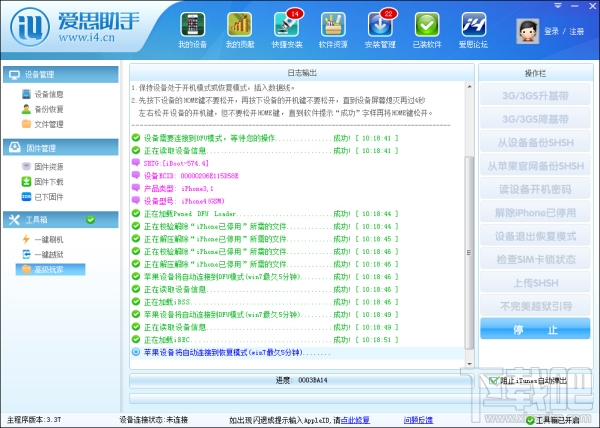Click the log output scrollbar thumb
The height and width of the screenshot is (428, 600).
[x=469, y=252]
